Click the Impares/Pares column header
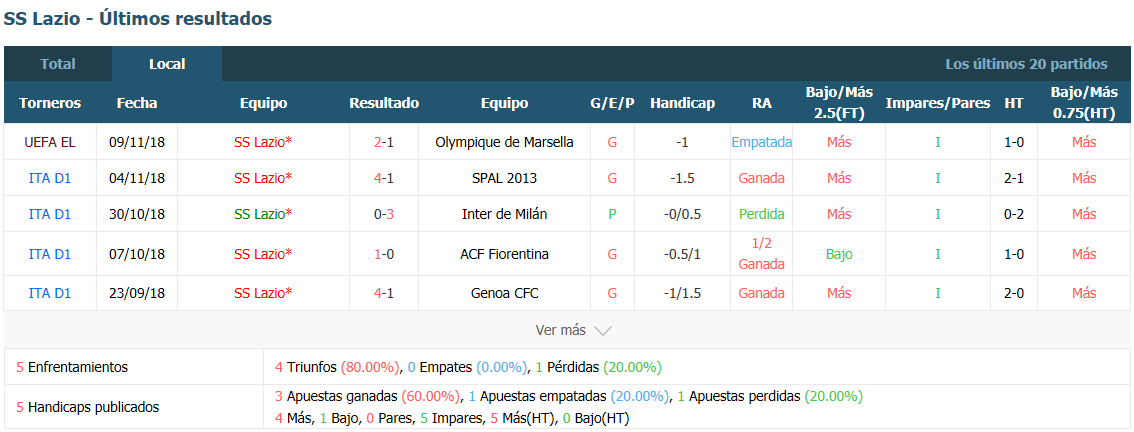 pyautogui.click(x=937, y=103)
